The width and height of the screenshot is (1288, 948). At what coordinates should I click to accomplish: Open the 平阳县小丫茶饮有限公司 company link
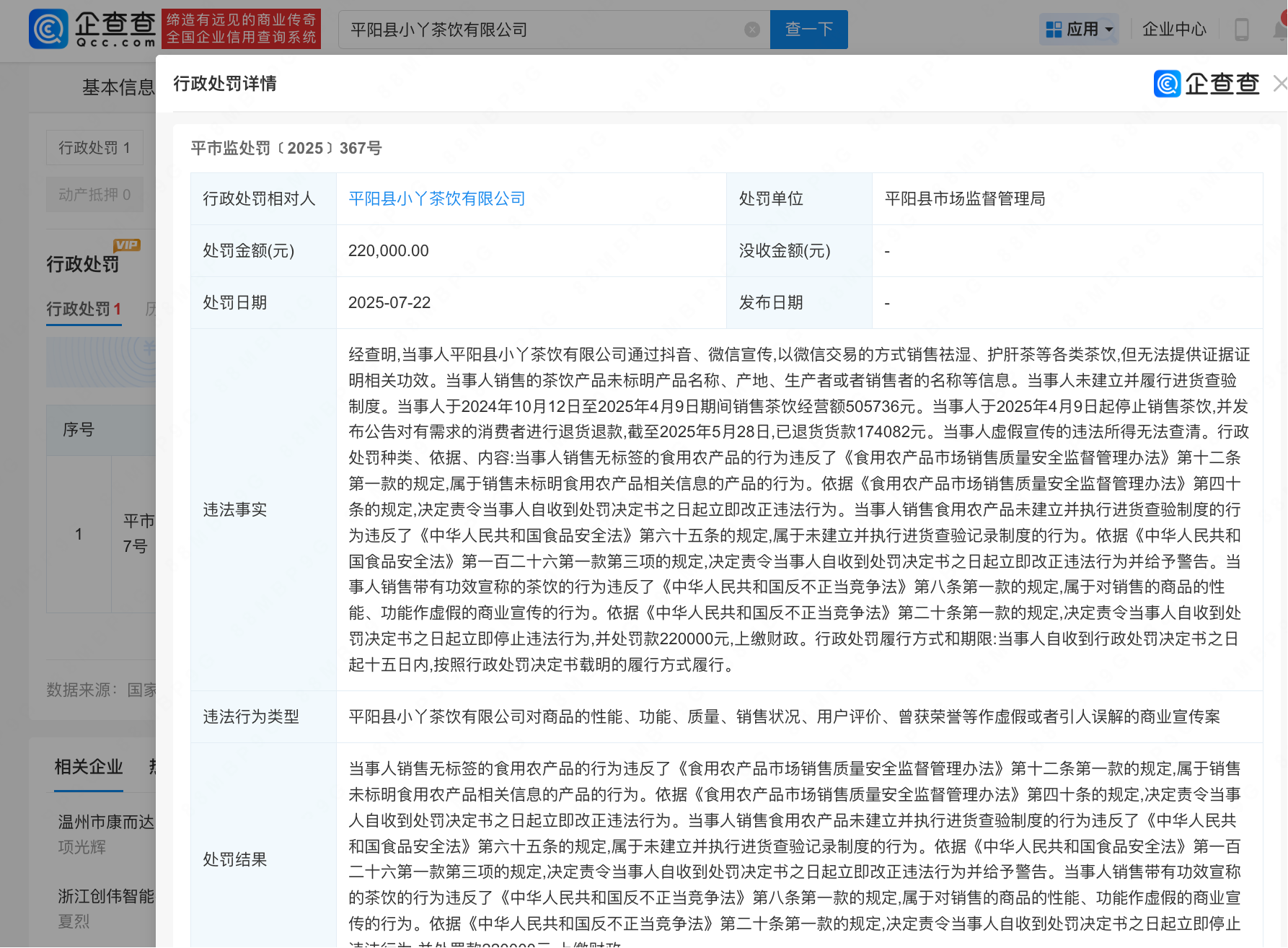437,198
